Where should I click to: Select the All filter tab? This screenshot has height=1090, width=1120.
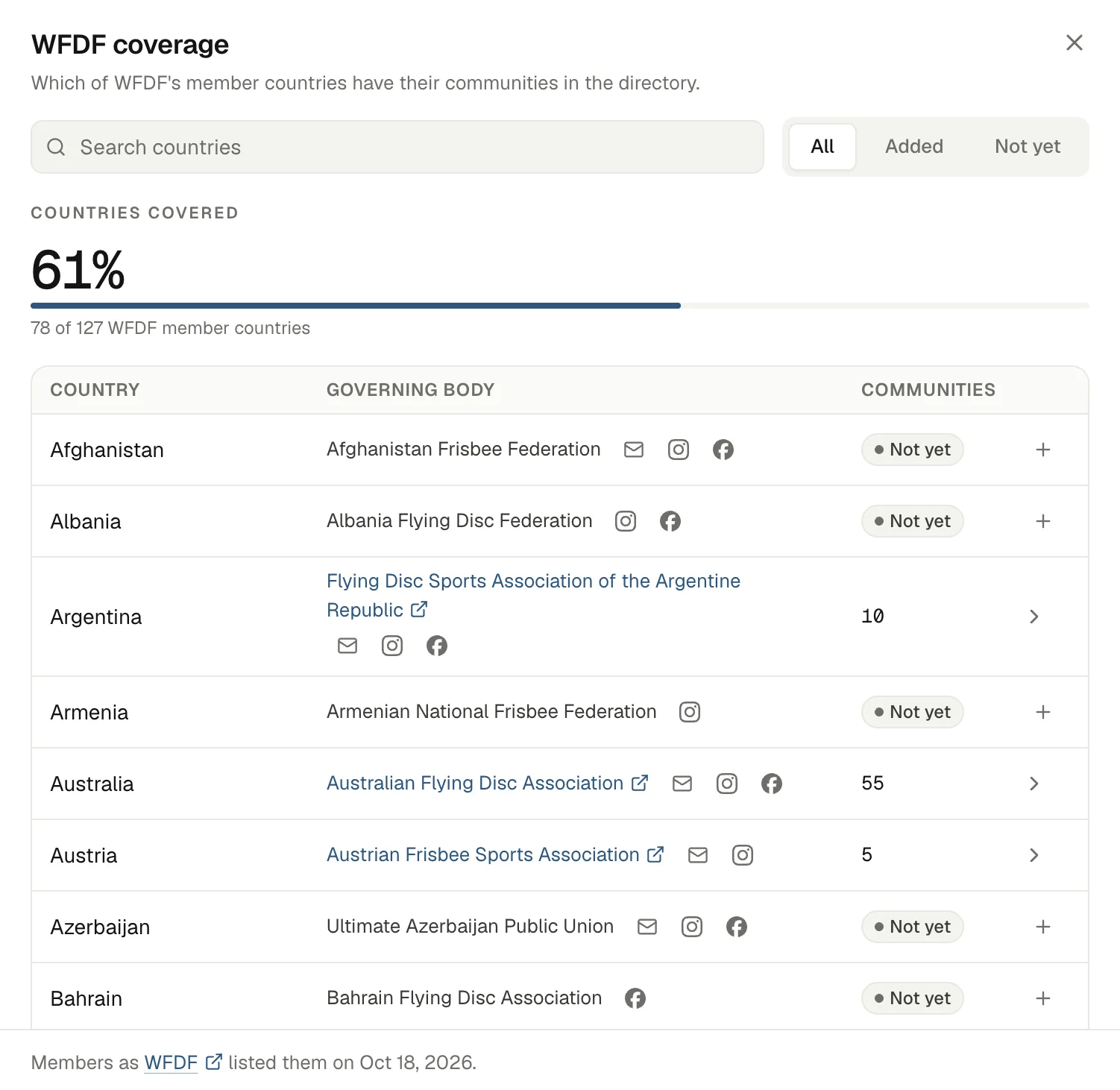(822, 147)
